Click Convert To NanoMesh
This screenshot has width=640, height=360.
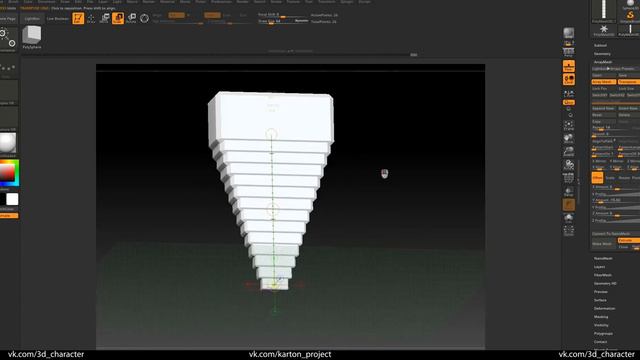point(616,234)
